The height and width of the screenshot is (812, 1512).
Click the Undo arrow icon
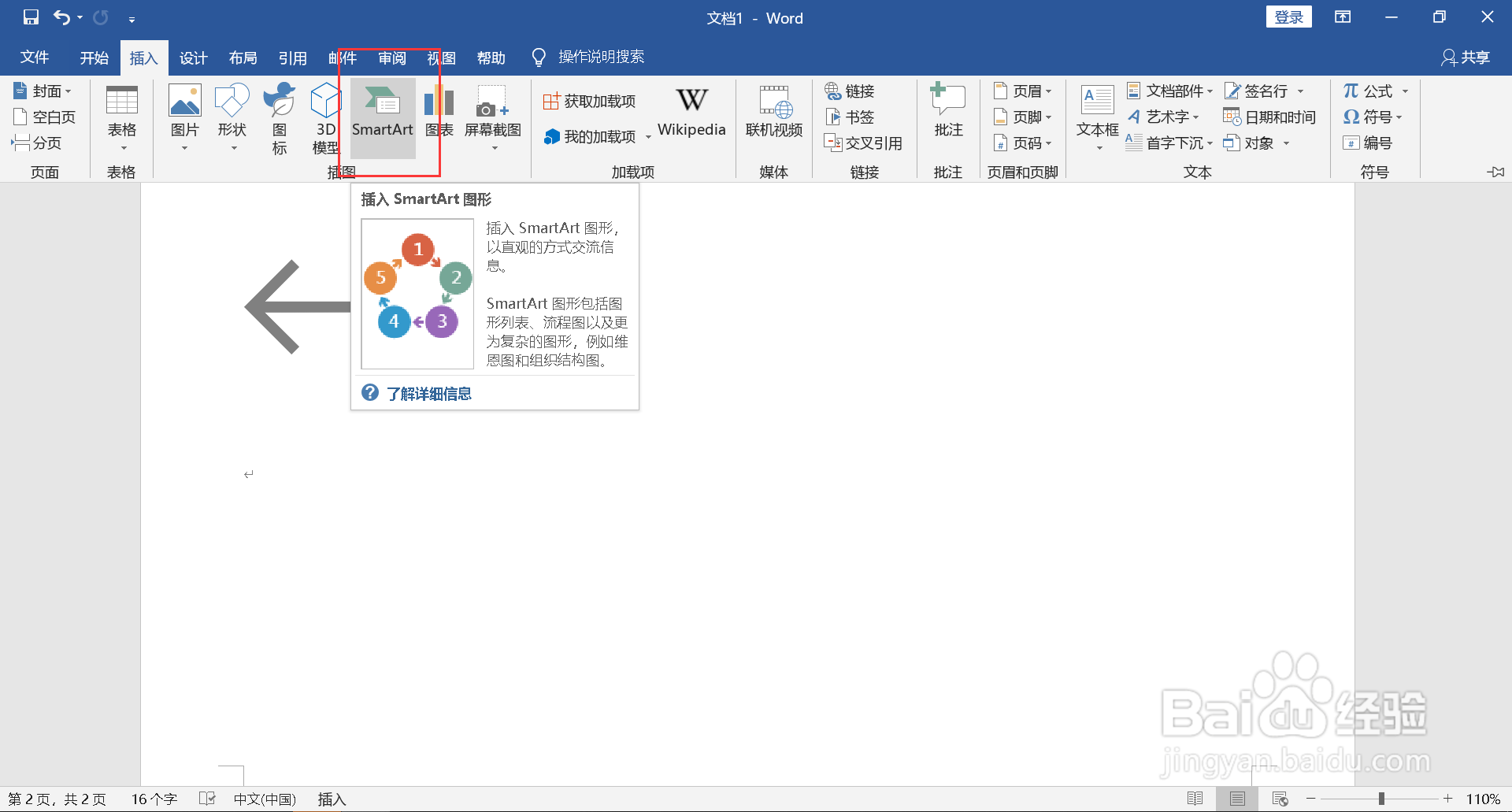(61, 17)
